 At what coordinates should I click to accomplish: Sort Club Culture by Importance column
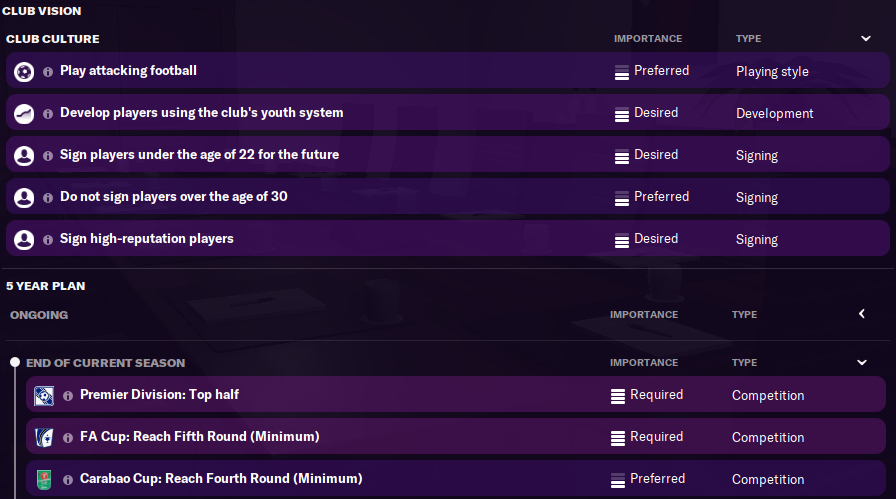point(648,38)
